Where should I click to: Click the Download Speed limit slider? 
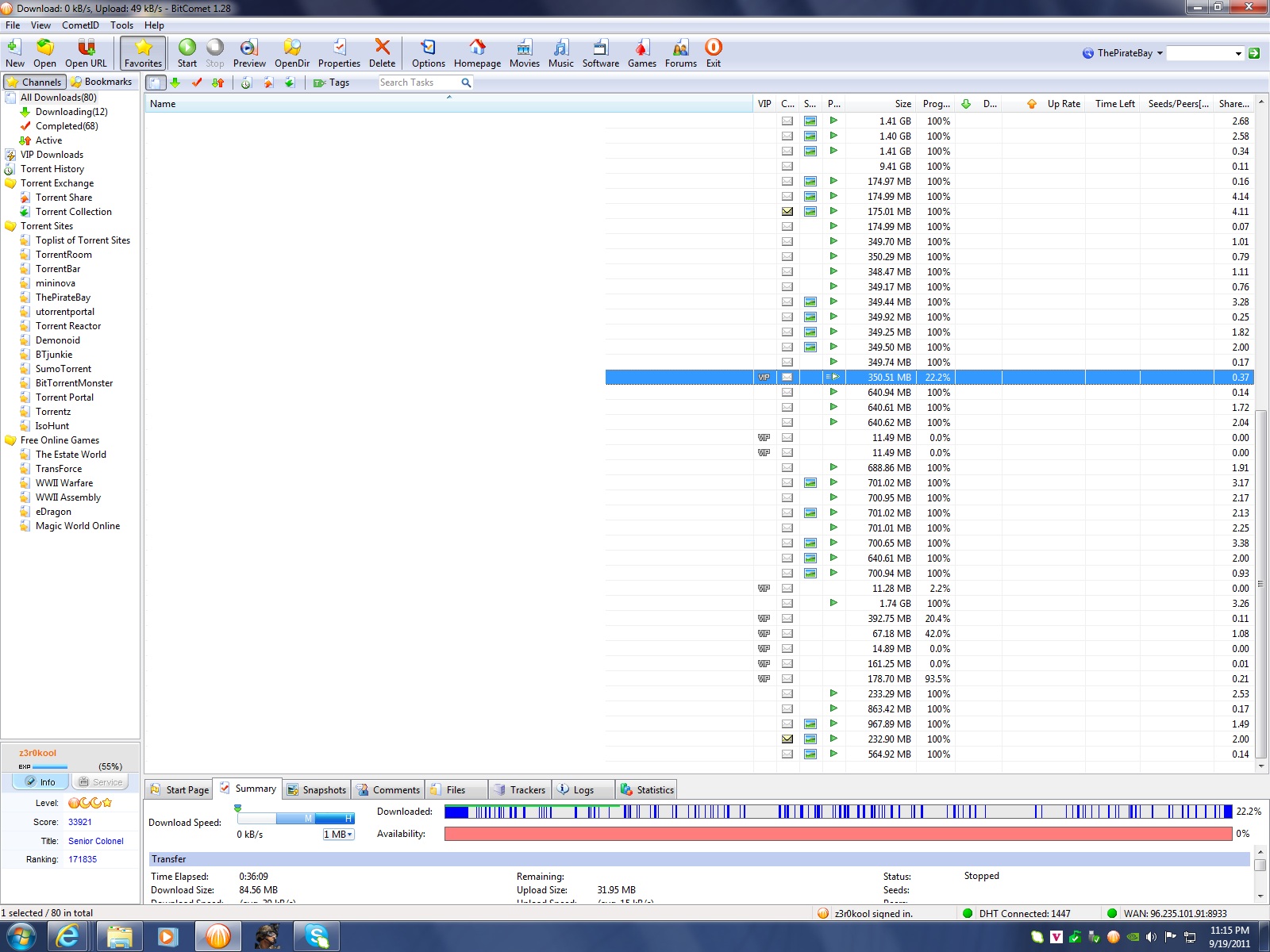coord(294,818)
